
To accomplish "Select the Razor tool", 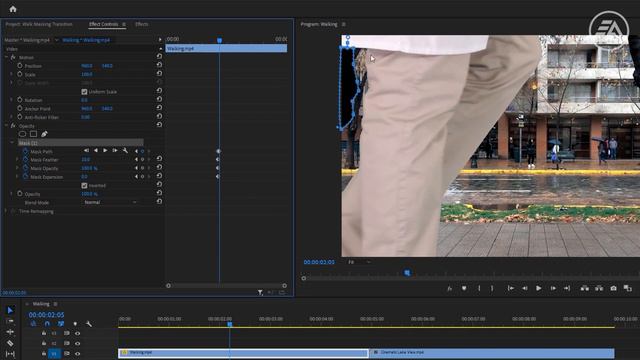I will click(x=10, y=343).
